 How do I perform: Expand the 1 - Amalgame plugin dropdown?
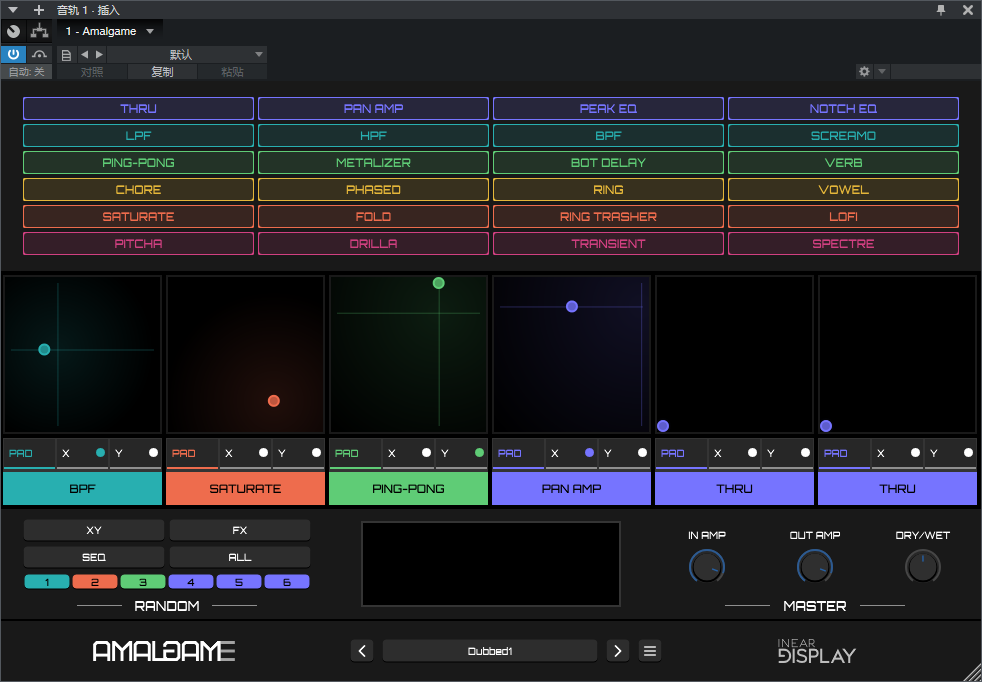pos(150,31)
